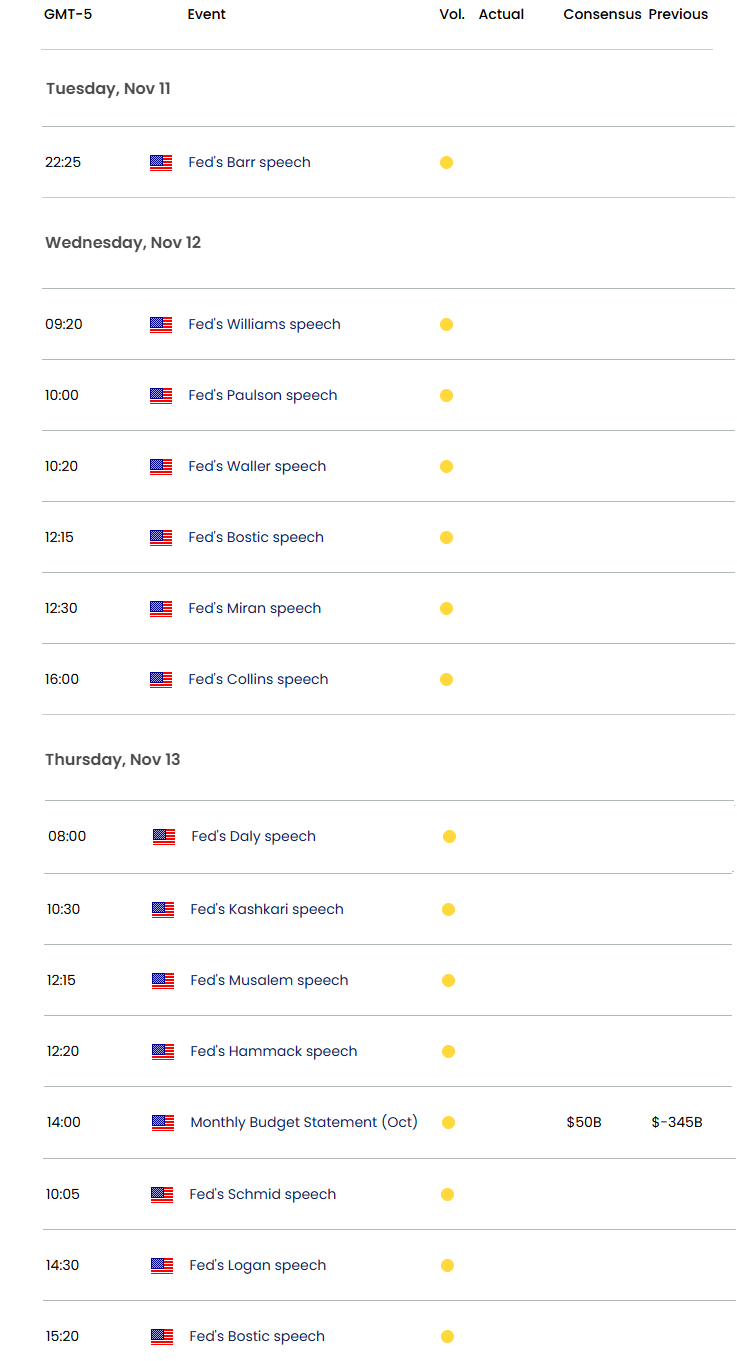The image size is (737, 1361).
Task: Click the Consensus column header
Action: pyautogui.click(x=602, y=15)
